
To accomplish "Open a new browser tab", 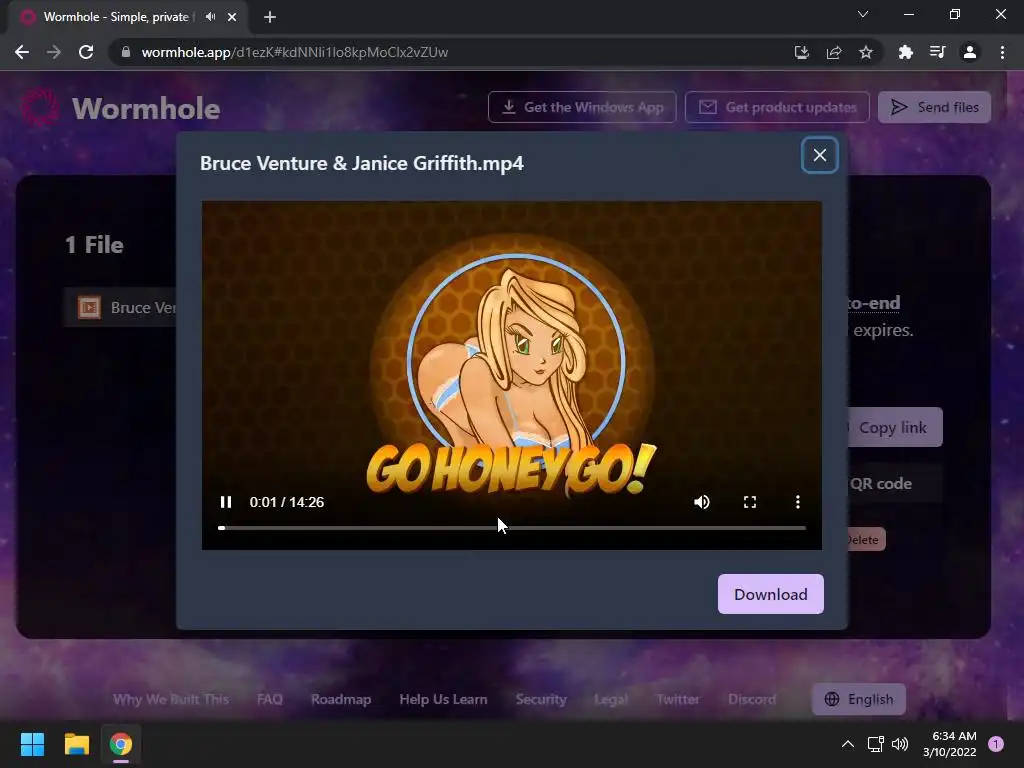I will [x=270, y=17].
